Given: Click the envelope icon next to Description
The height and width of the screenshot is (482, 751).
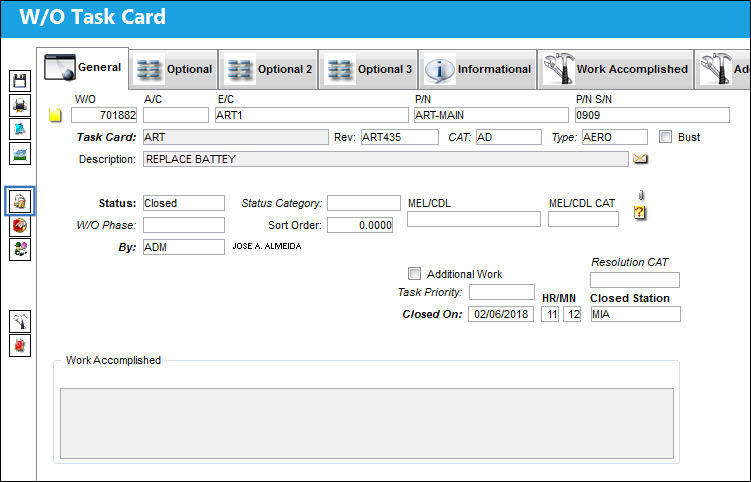Looking at the screenshot, I should [x=640, y=159].
